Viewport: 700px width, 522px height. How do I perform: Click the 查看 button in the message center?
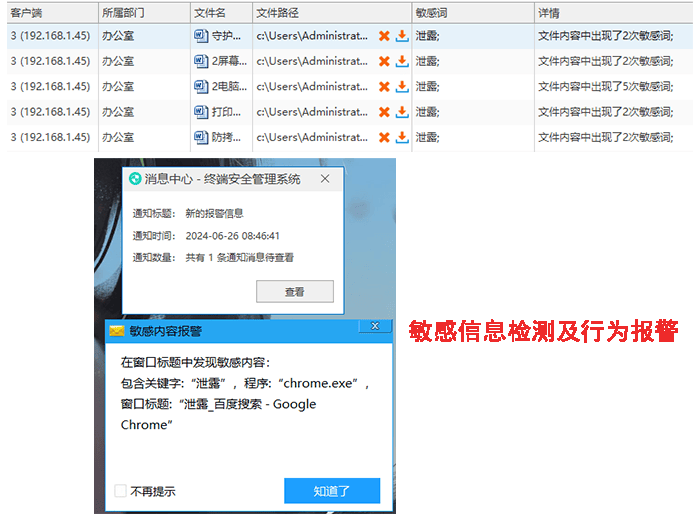tap(295, 292)
